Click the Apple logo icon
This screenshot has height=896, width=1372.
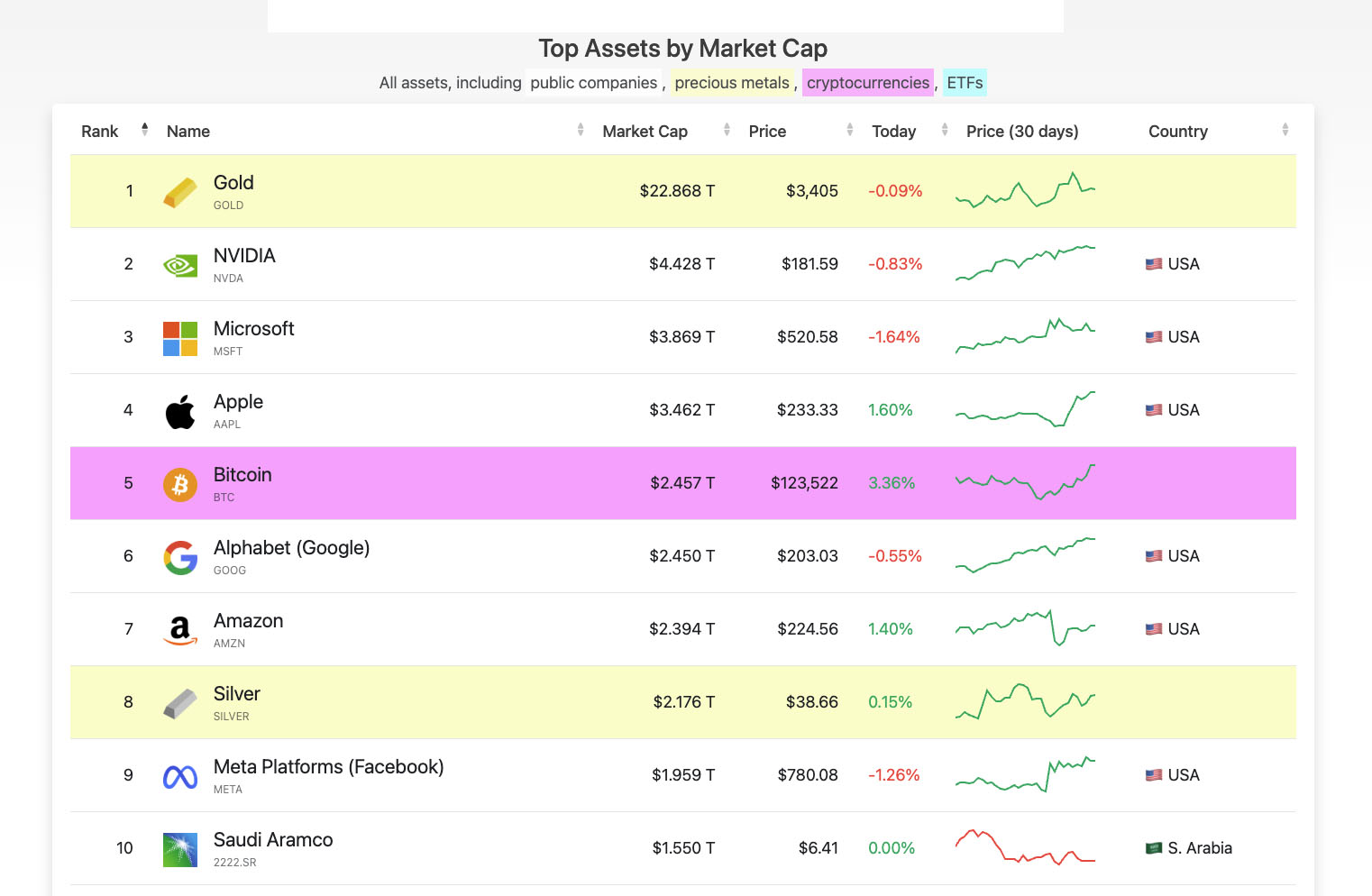[x=180, y=411]
